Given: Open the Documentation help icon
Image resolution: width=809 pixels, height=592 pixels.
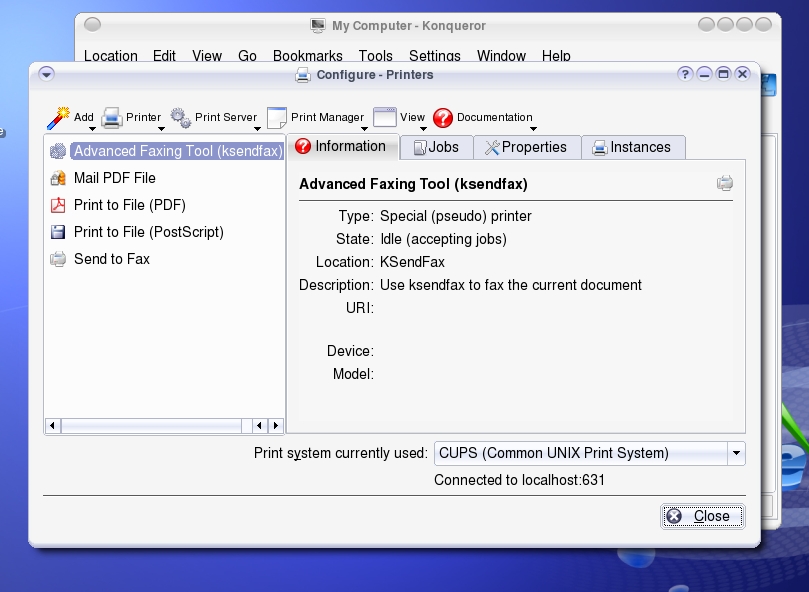Looking at the screenshot, I should point(443,118).
